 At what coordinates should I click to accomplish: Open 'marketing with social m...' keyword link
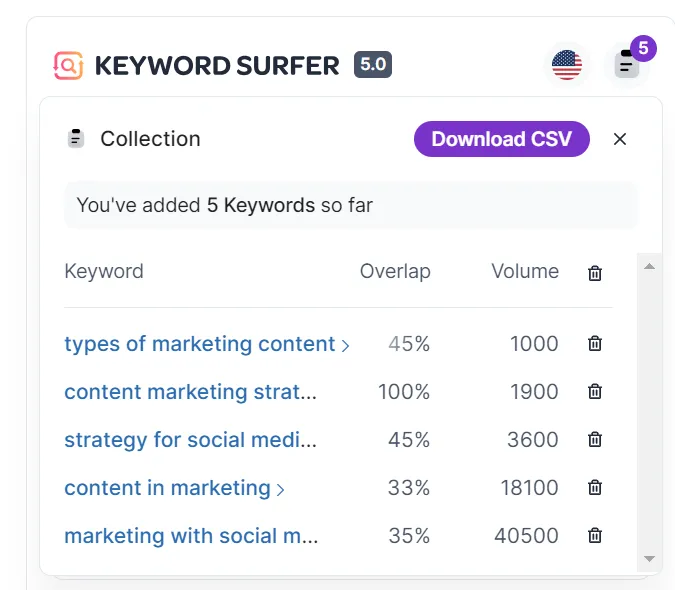[190, 536]
